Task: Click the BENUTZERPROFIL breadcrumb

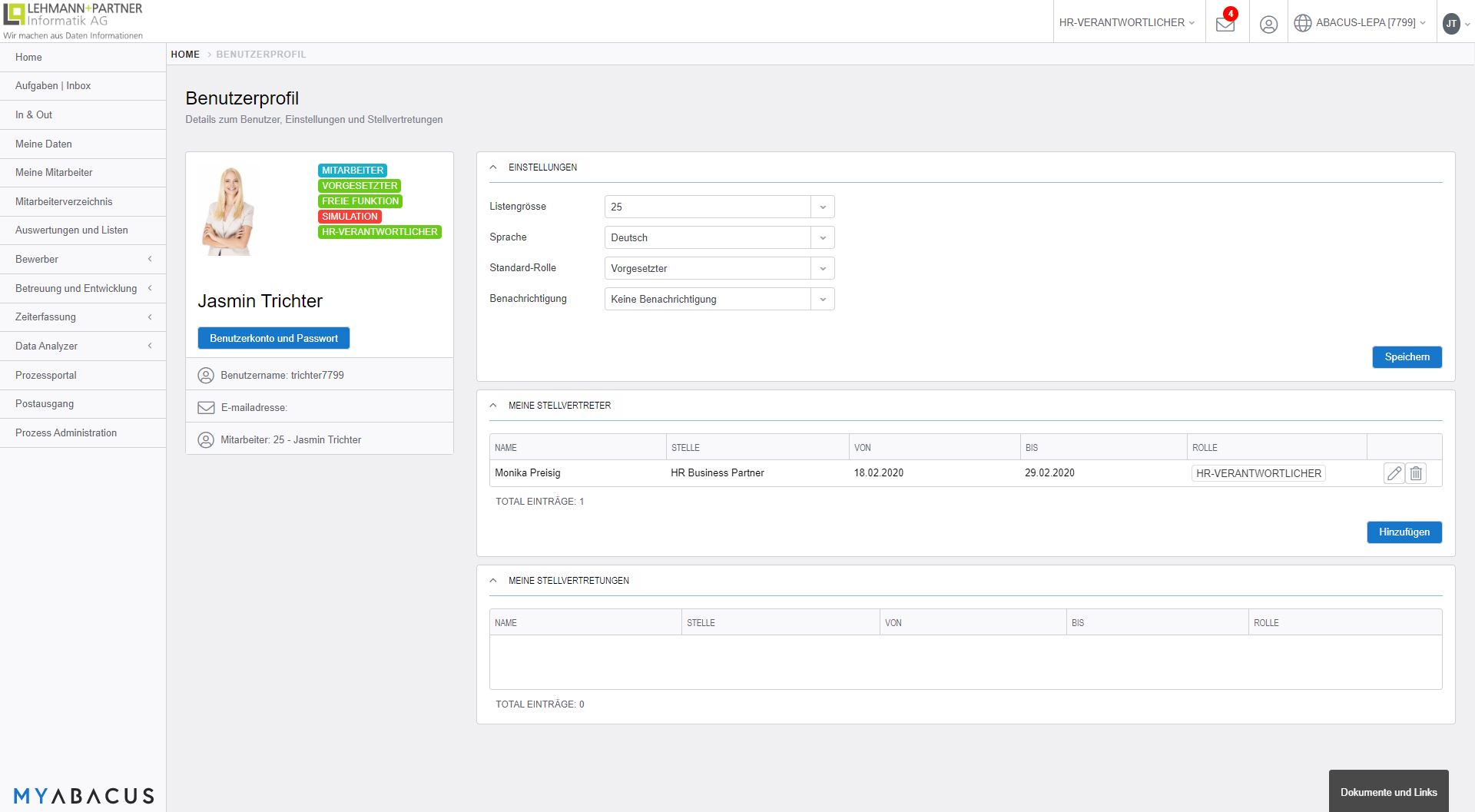Action: (261, 55)
